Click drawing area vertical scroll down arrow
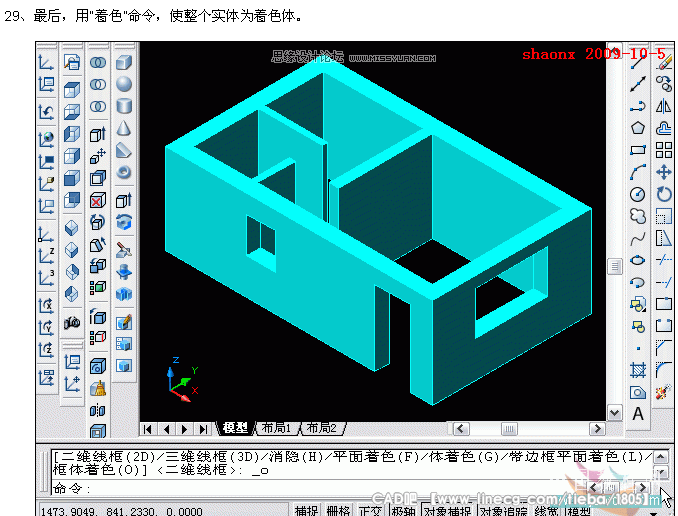The height and width of the screenshot is (516, 678). click(x=614, y=413)
